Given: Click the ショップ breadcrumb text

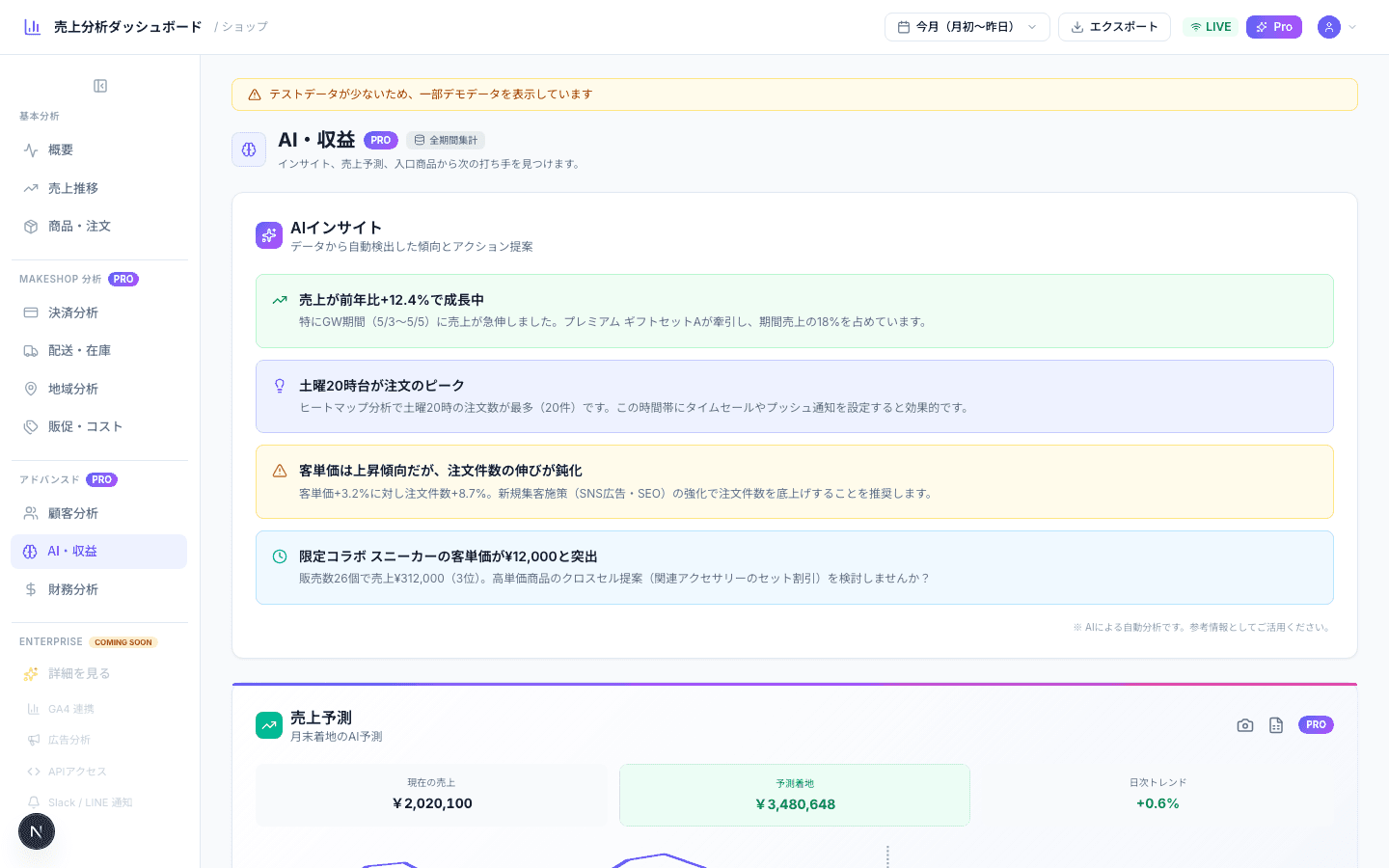Looking at the screenshot, I should pyautogui.click(x=245, y=27).
